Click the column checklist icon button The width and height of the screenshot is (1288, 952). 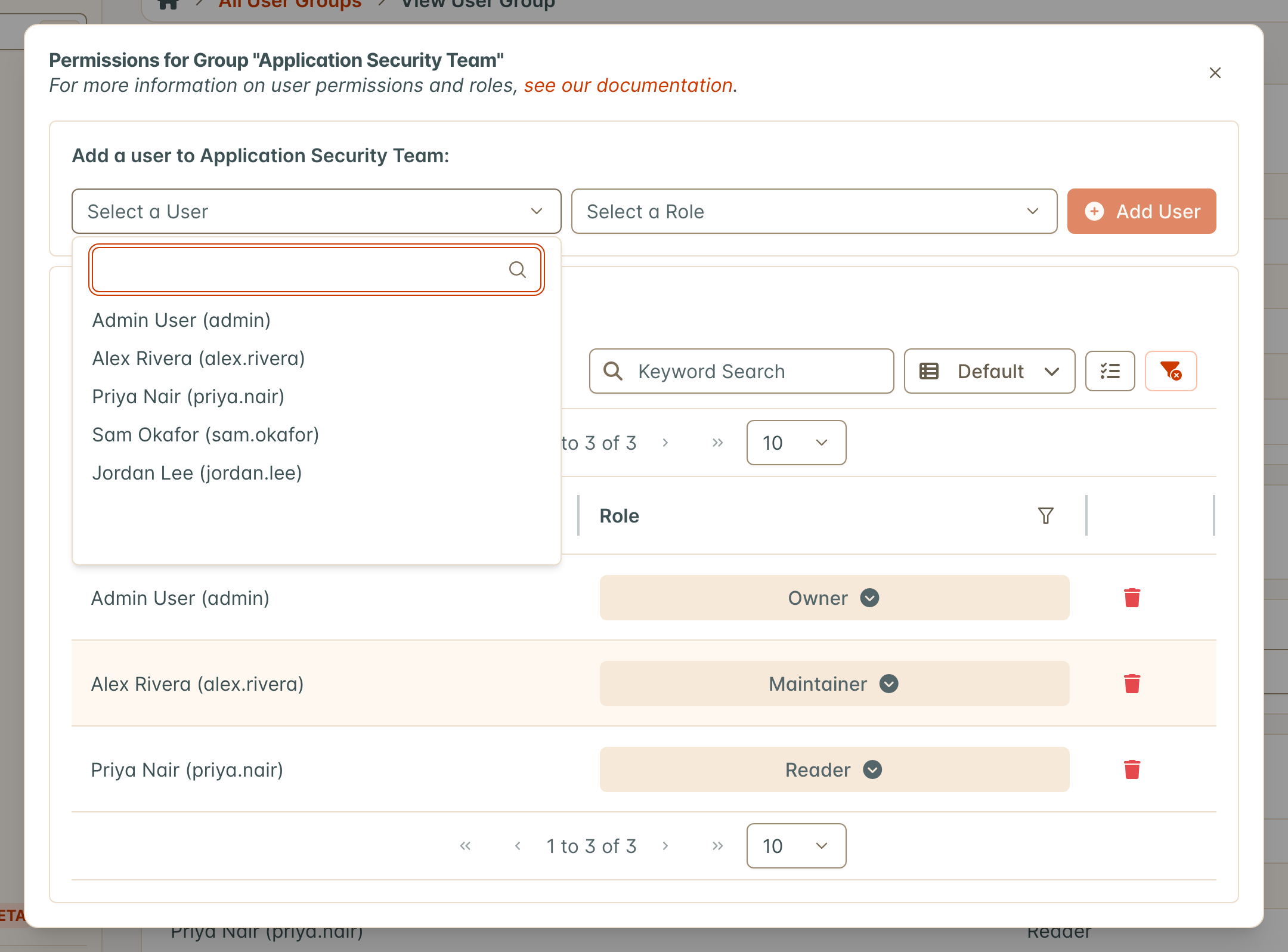(x=1110, y=371)
